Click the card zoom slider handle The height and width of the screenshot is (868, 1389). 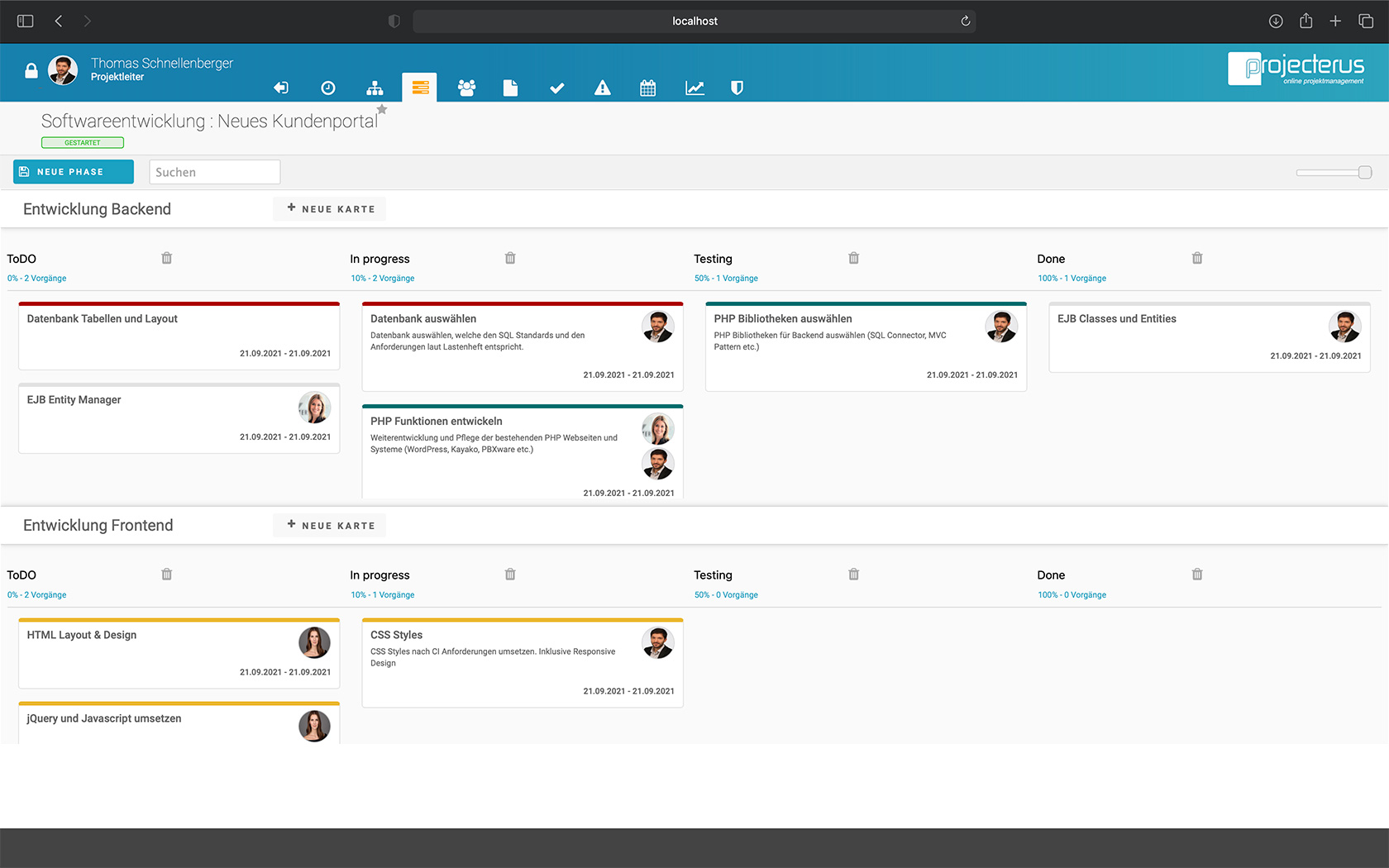click(1365, 172)
